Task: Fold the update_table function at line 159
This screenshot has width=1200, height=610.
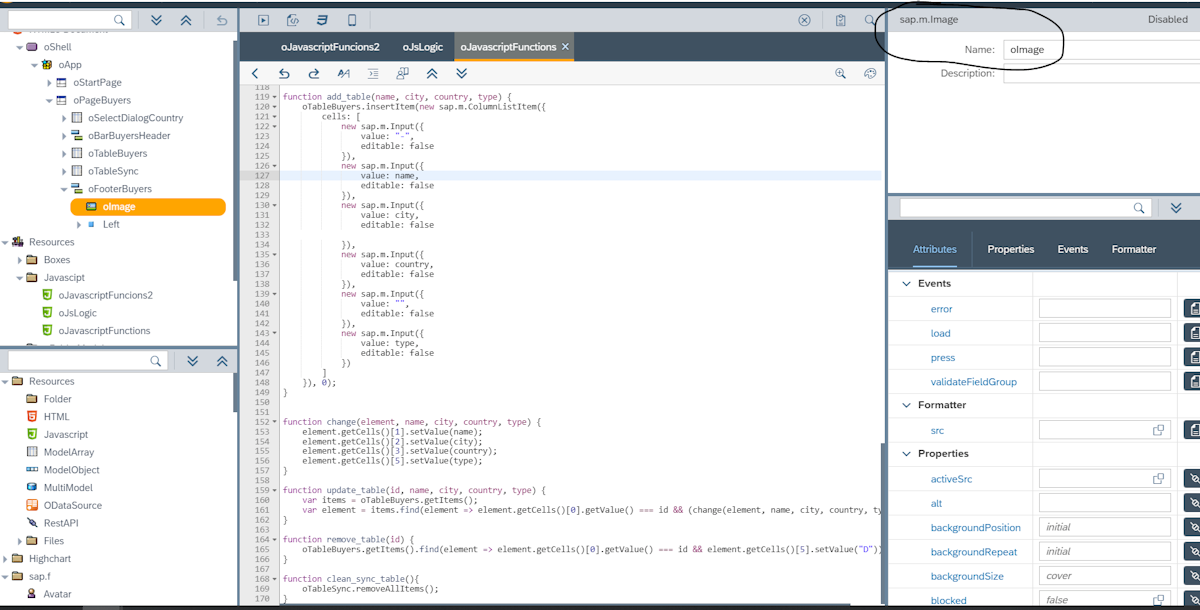Action: (275, 491)
